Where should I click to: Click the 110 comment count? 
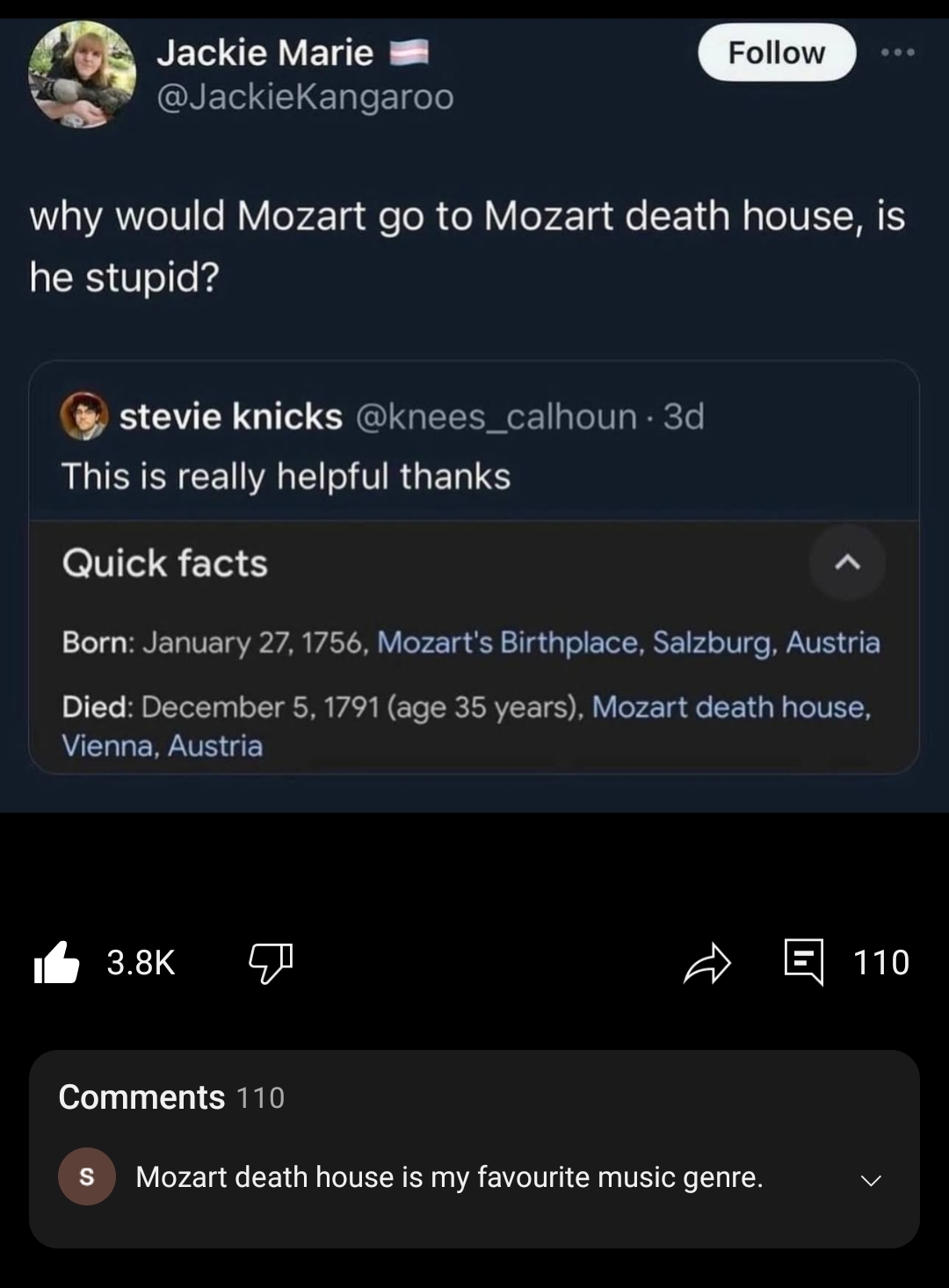coord(880,962)
